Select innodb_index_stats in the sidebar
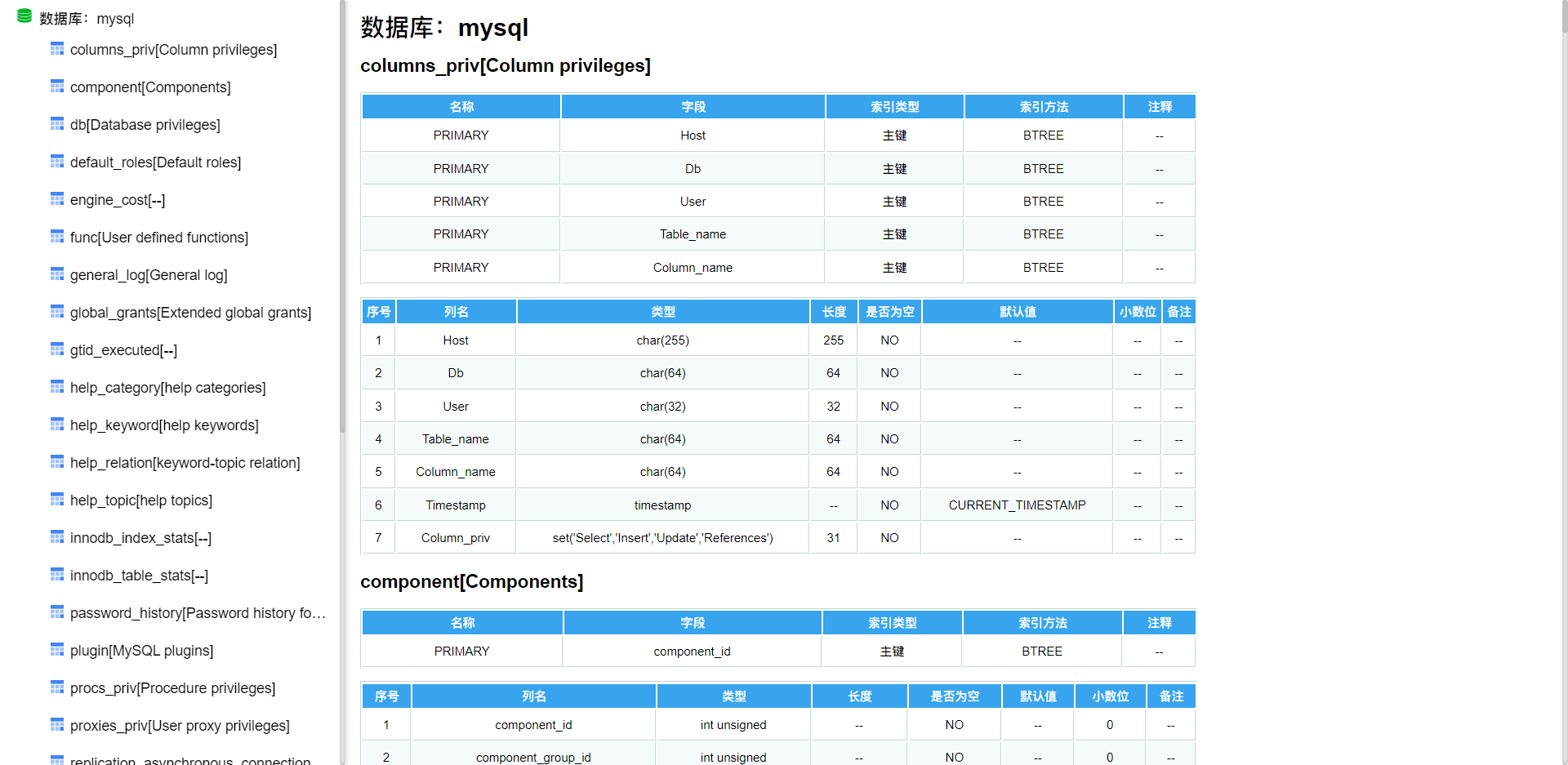Image resolution: width=1568 pixels, height=765 pixels. 140,538
